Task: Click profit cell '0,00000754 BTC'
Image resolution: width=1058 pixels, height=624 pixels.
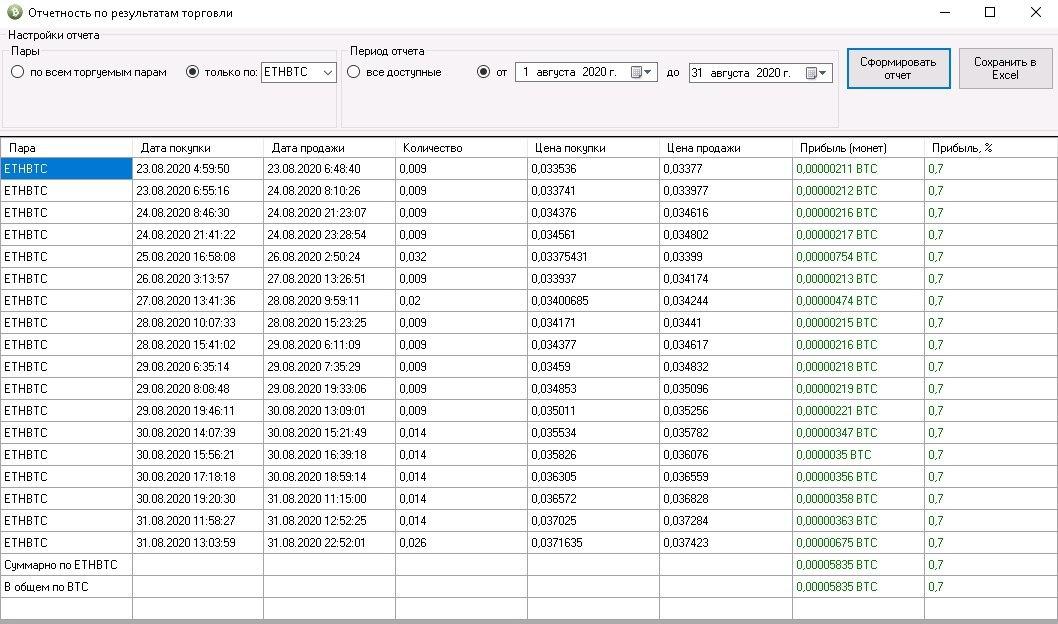Action: pos(858,257)
